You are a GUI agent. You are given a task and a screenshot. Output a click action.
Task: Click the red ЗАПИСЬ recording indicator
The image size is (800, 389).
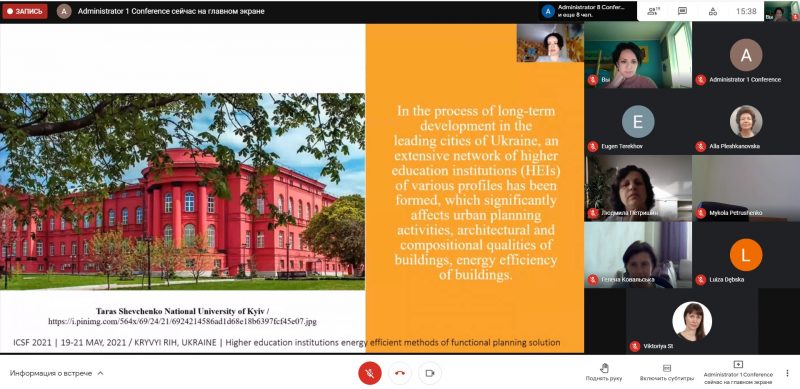tap(25, 11)
